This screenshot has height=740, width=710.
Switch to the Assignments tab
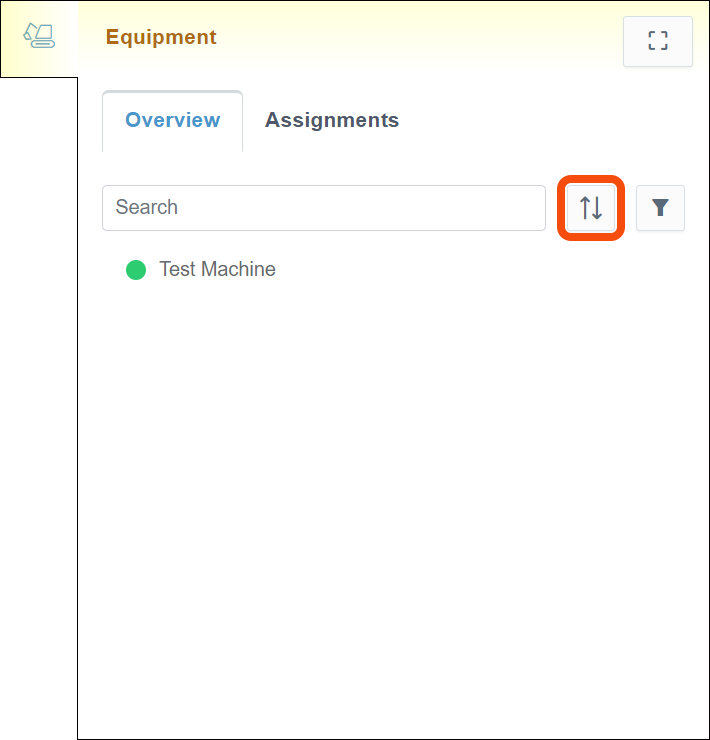(331, 120)
